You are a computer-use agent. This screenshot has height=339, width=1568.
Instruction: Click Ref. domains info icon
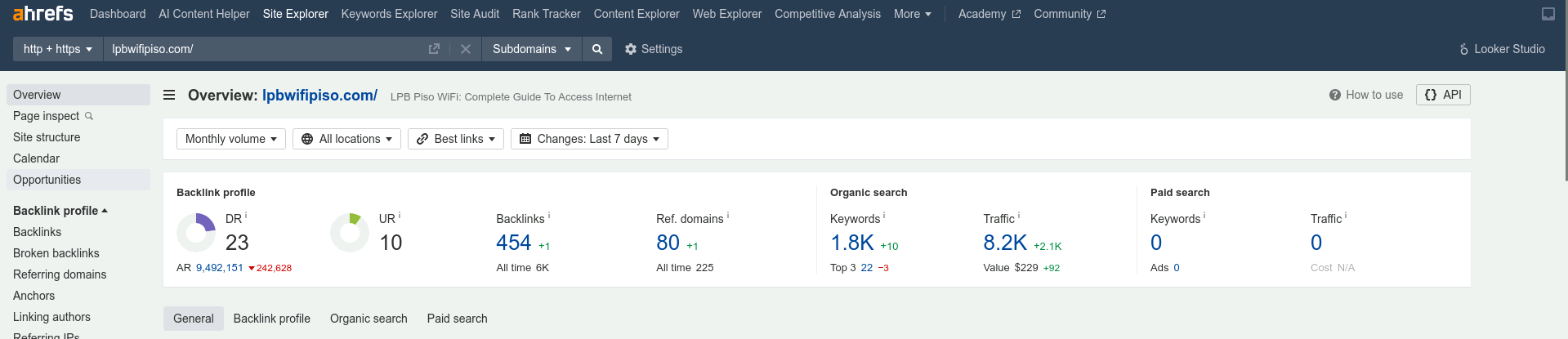coord(728,216)
